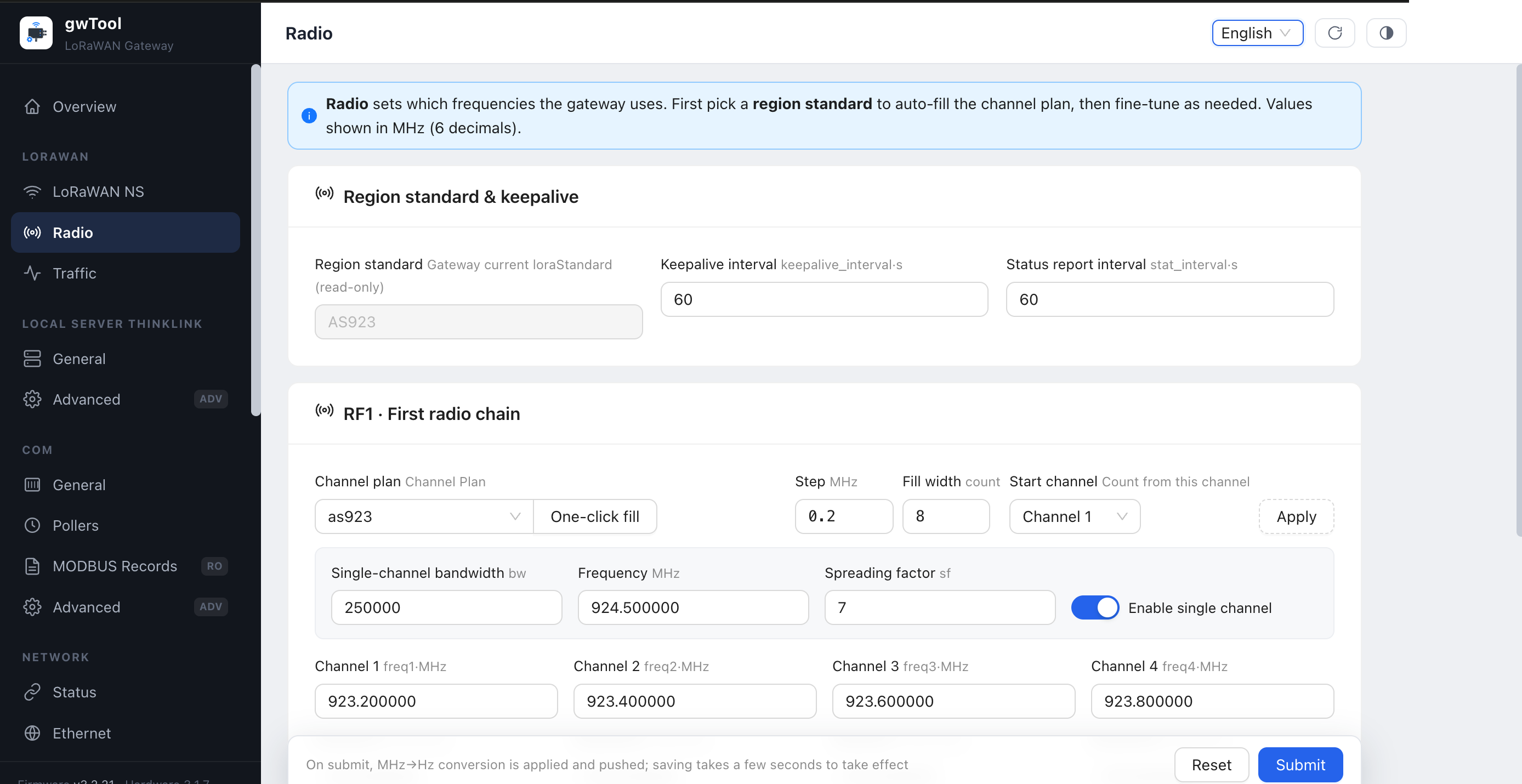The image size is (1522, 784).
Task: Click the RO badge on MODBUS Records
Action: coord(214,566)
